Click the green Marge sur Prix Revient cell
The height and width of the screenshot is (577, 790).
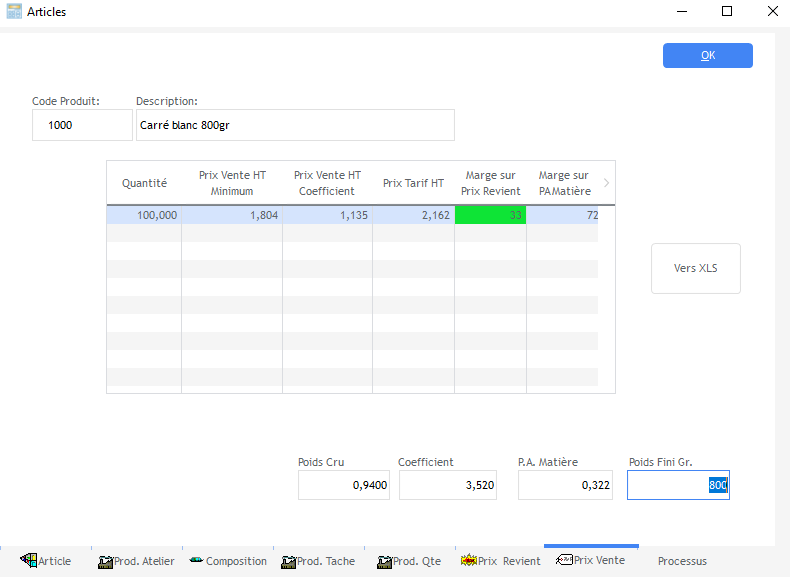click(x=490, y=215)
